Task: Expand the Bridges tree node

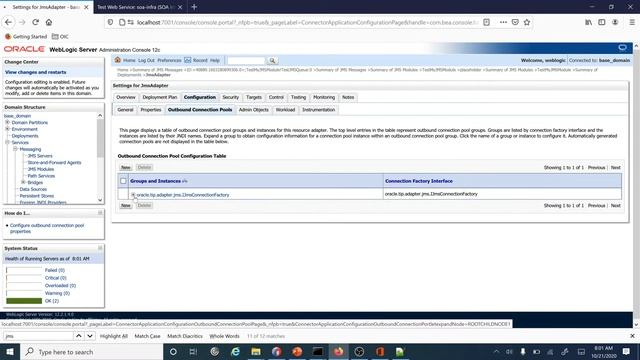Action: click(23, 182)
